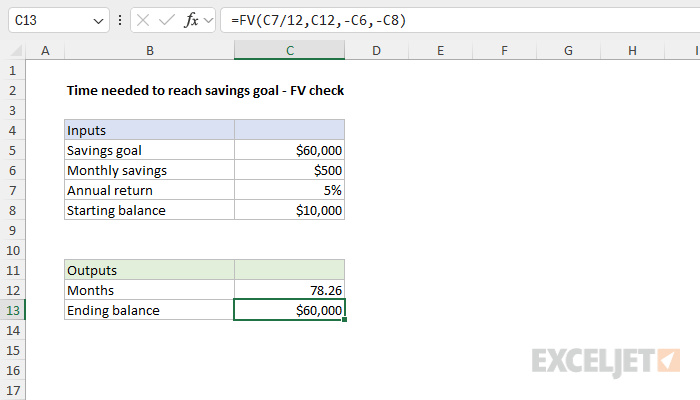Click the empty cell C4 beside Inputs

click(x=289, y=130)
